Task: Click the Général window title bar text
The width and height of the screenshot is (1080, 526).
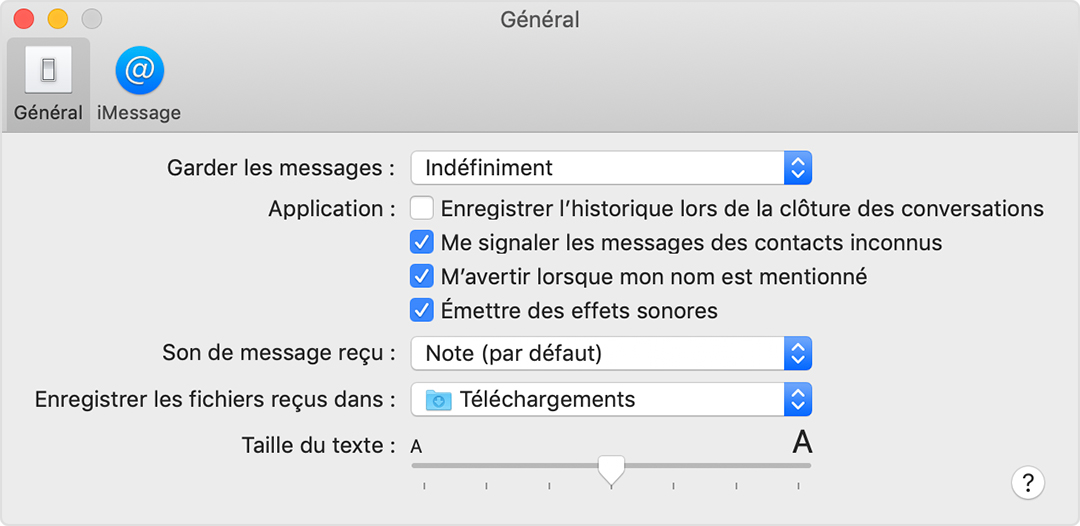Action: coord(540,19)
